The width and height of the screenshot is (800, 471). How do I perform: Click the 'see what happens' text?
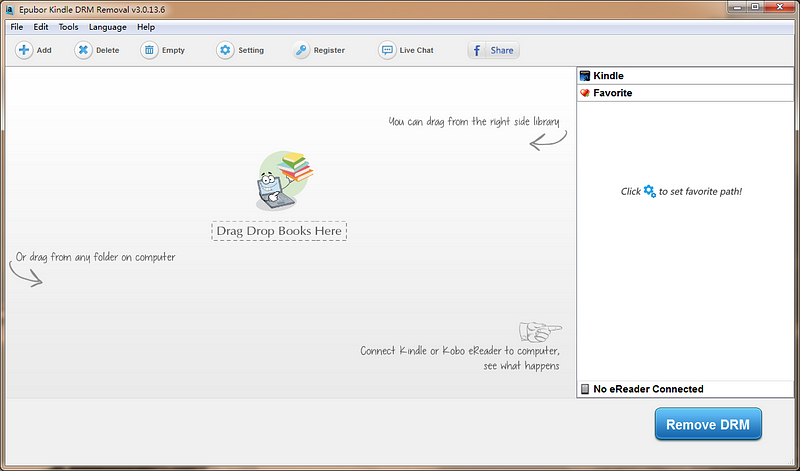click(521, 366)
